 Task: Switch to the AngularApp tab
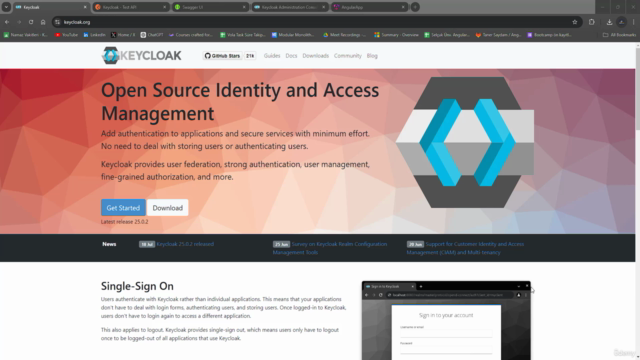pos(369,7)
